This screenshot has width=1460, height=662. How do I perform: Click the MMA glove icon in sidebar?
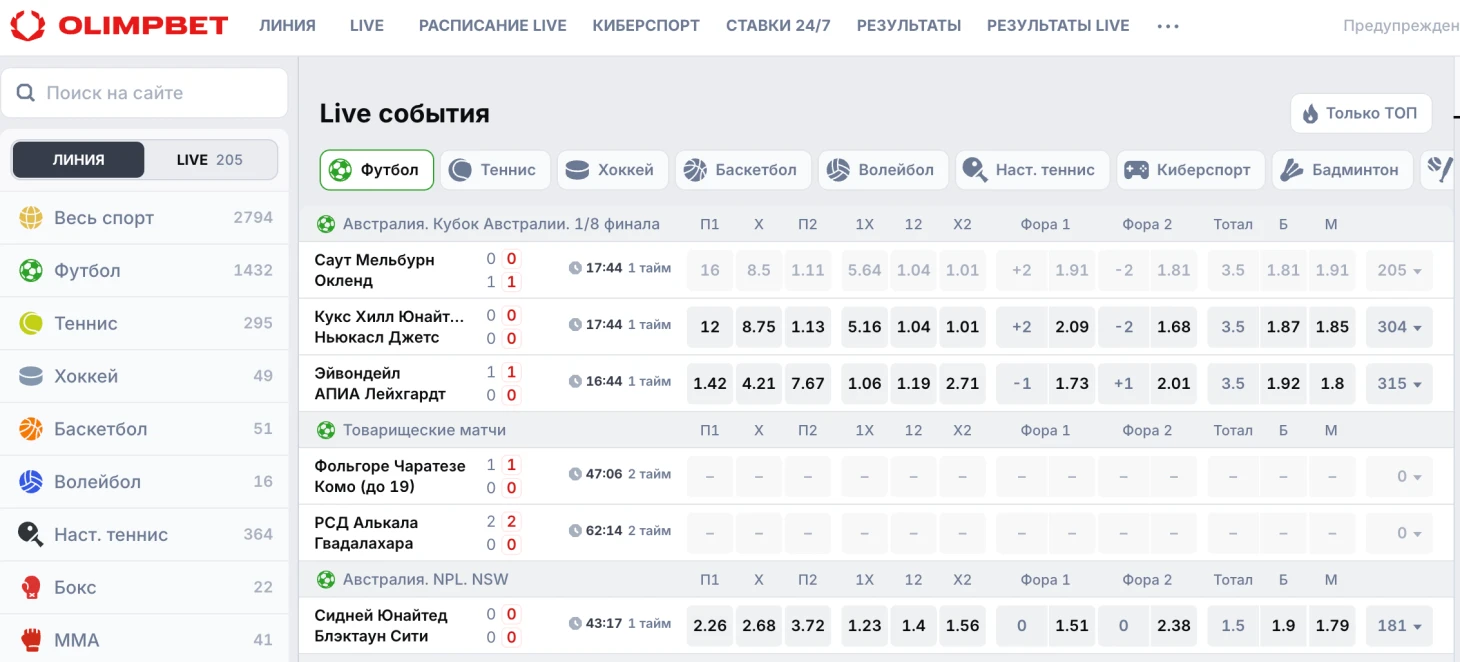pos(31,641)
